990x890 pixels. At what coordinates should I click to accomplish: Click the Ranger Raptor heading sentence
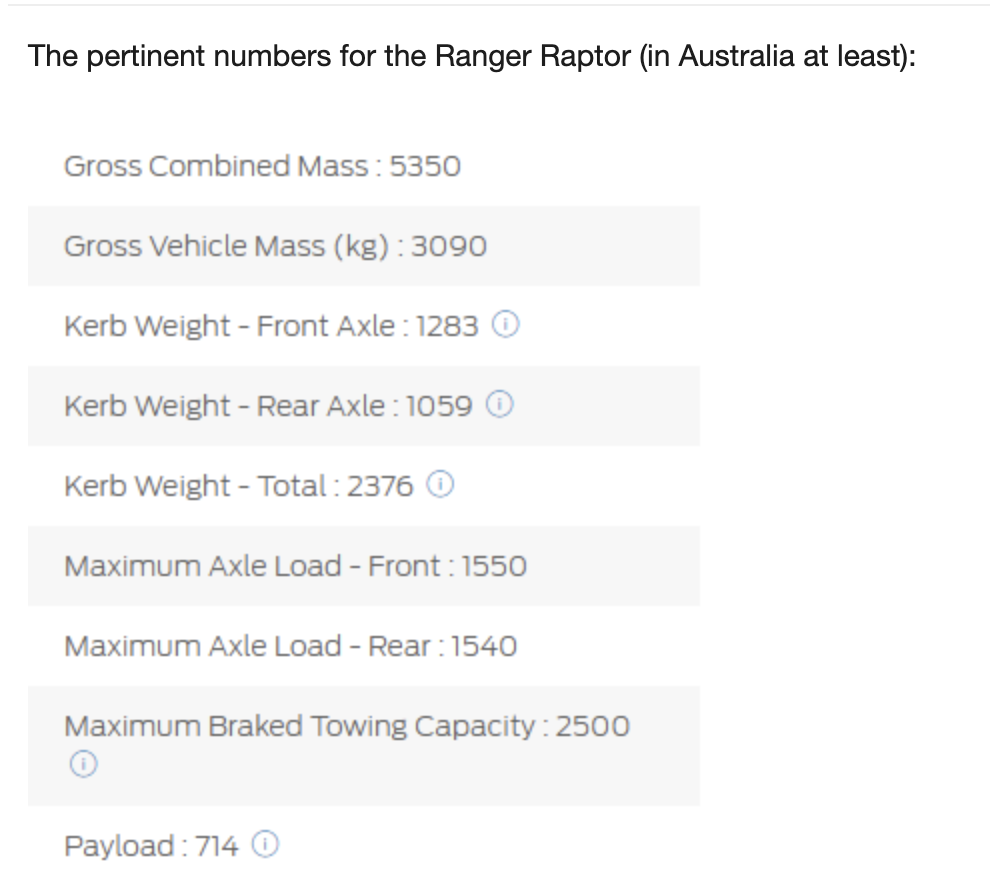472,56
